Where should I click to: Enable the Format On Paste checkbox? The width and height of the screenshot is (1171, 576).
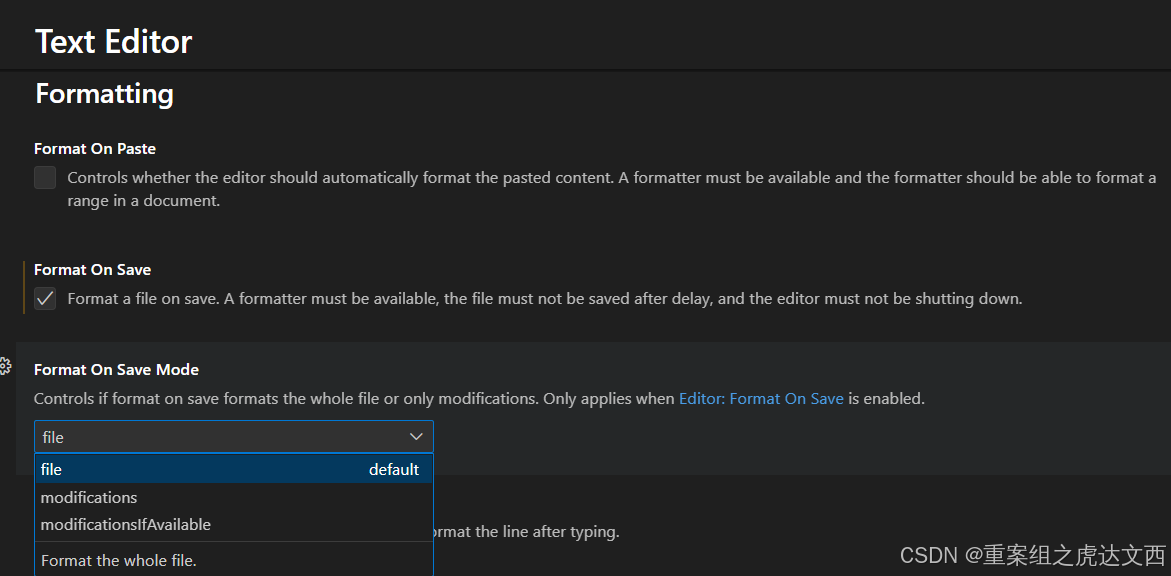coord(45,178)
